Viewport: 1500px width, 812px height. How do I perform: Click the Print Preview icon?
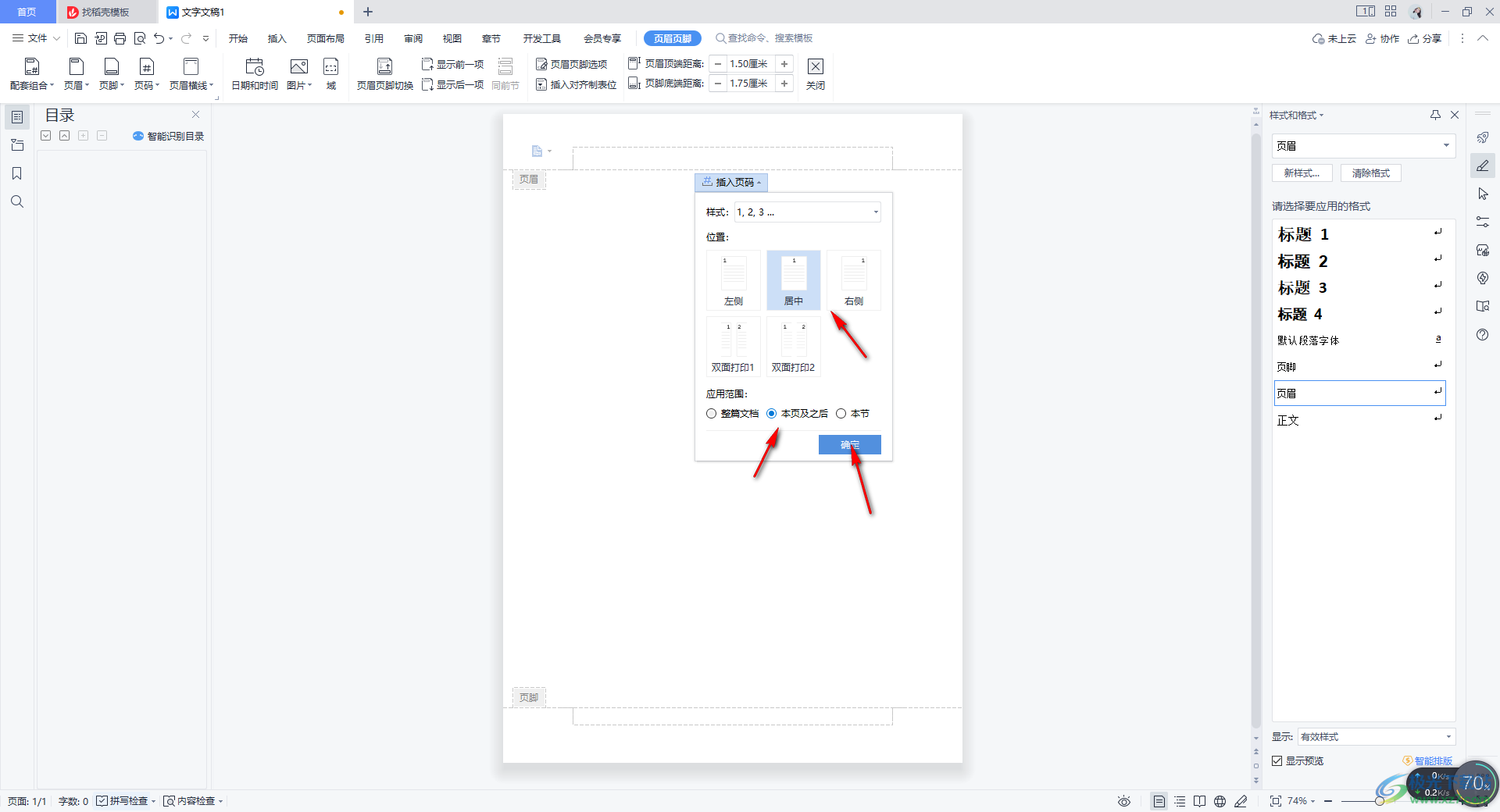coord(140,38)
